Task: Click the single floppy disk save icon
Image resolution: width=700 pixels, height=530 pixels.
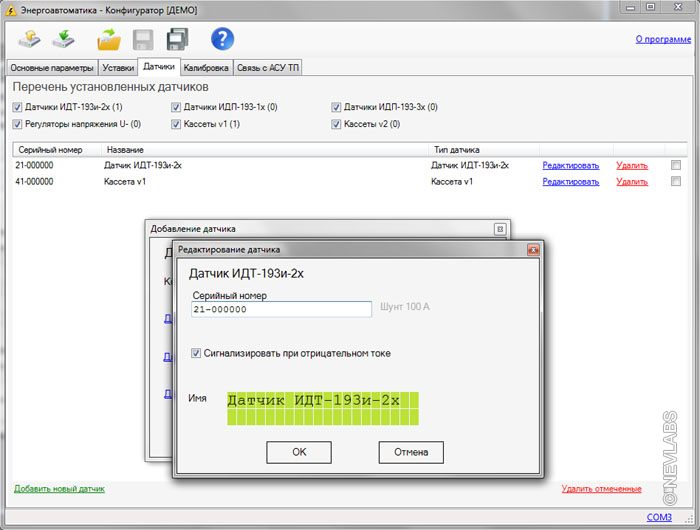Action: click(x=143, y=40)
